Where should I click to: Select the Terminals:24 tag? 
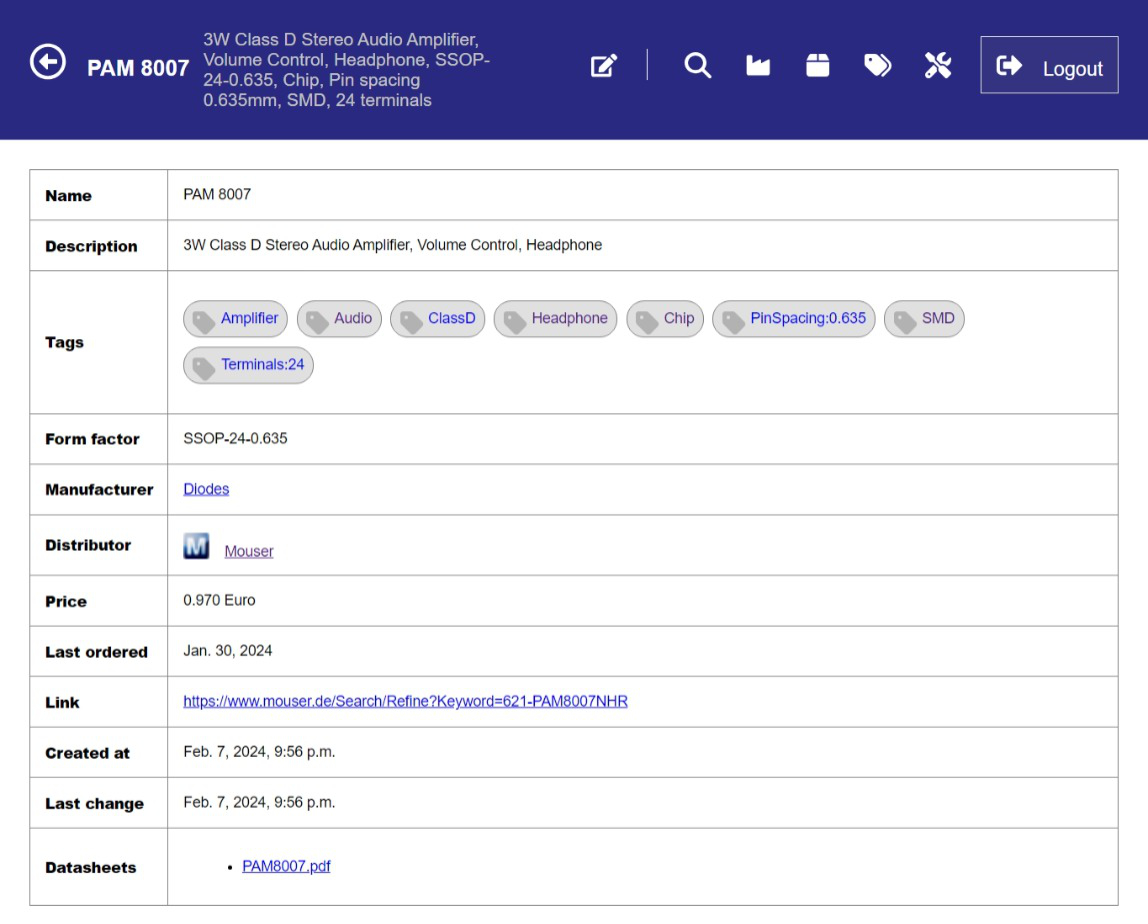[x=248, y=365]
